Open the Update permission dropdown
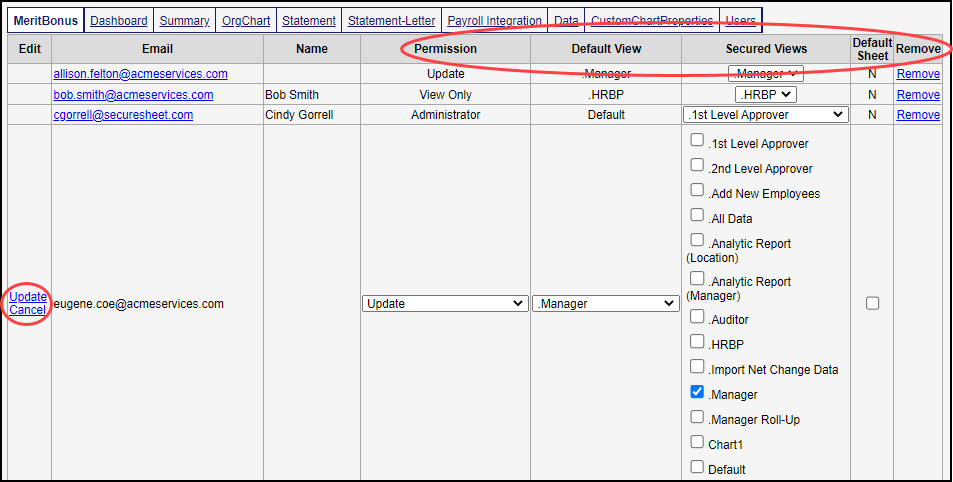953x482 pixels. (x=445, y=303)
